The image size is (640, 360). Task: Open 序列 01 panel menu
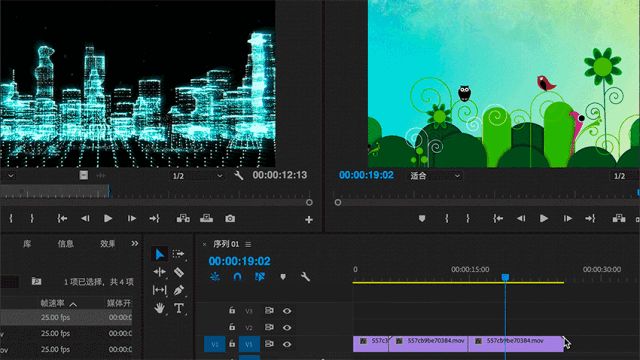[248, 244]
